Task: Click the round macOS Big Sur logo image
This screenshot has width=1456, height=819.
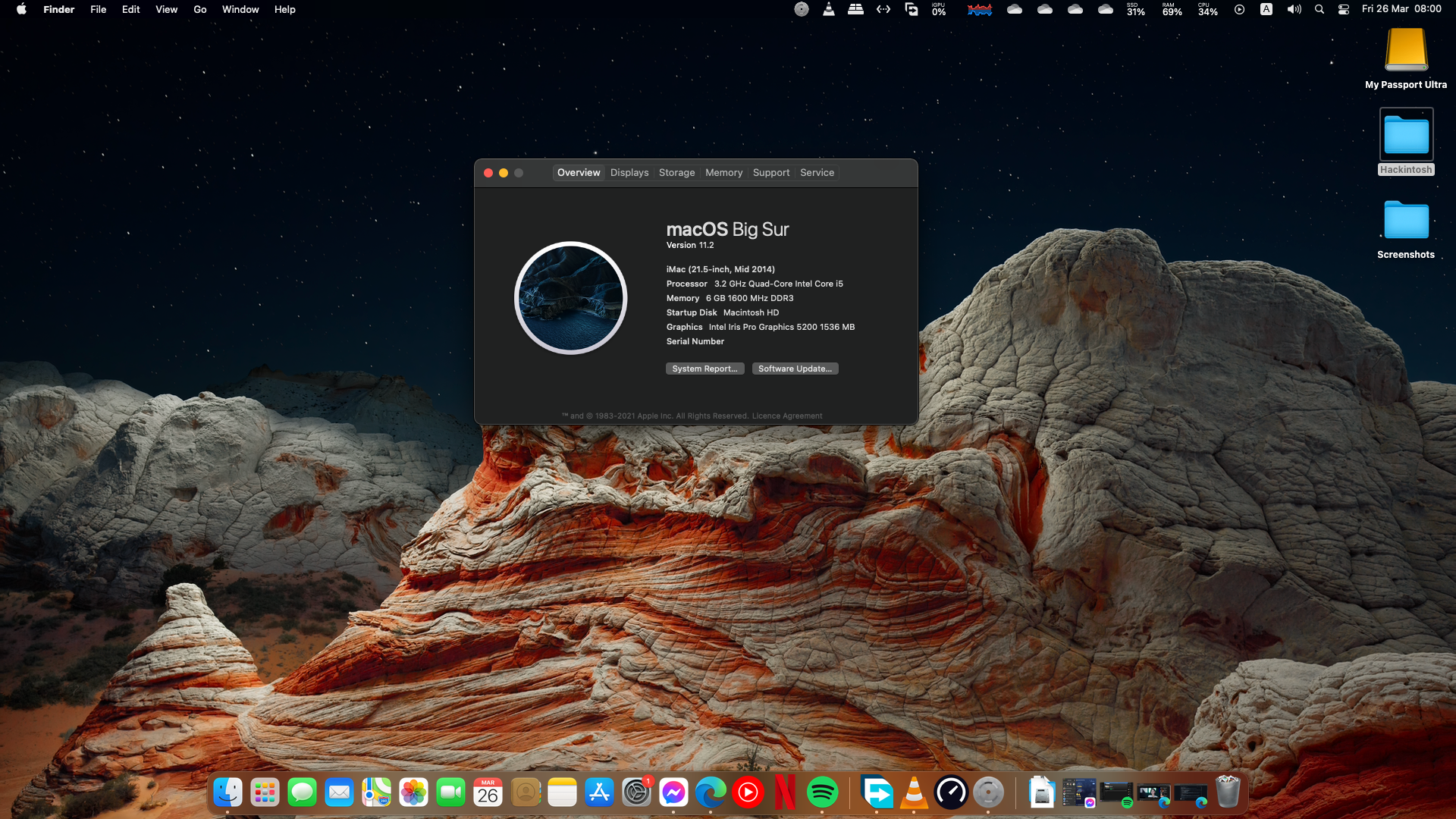Action: point(570,298)
